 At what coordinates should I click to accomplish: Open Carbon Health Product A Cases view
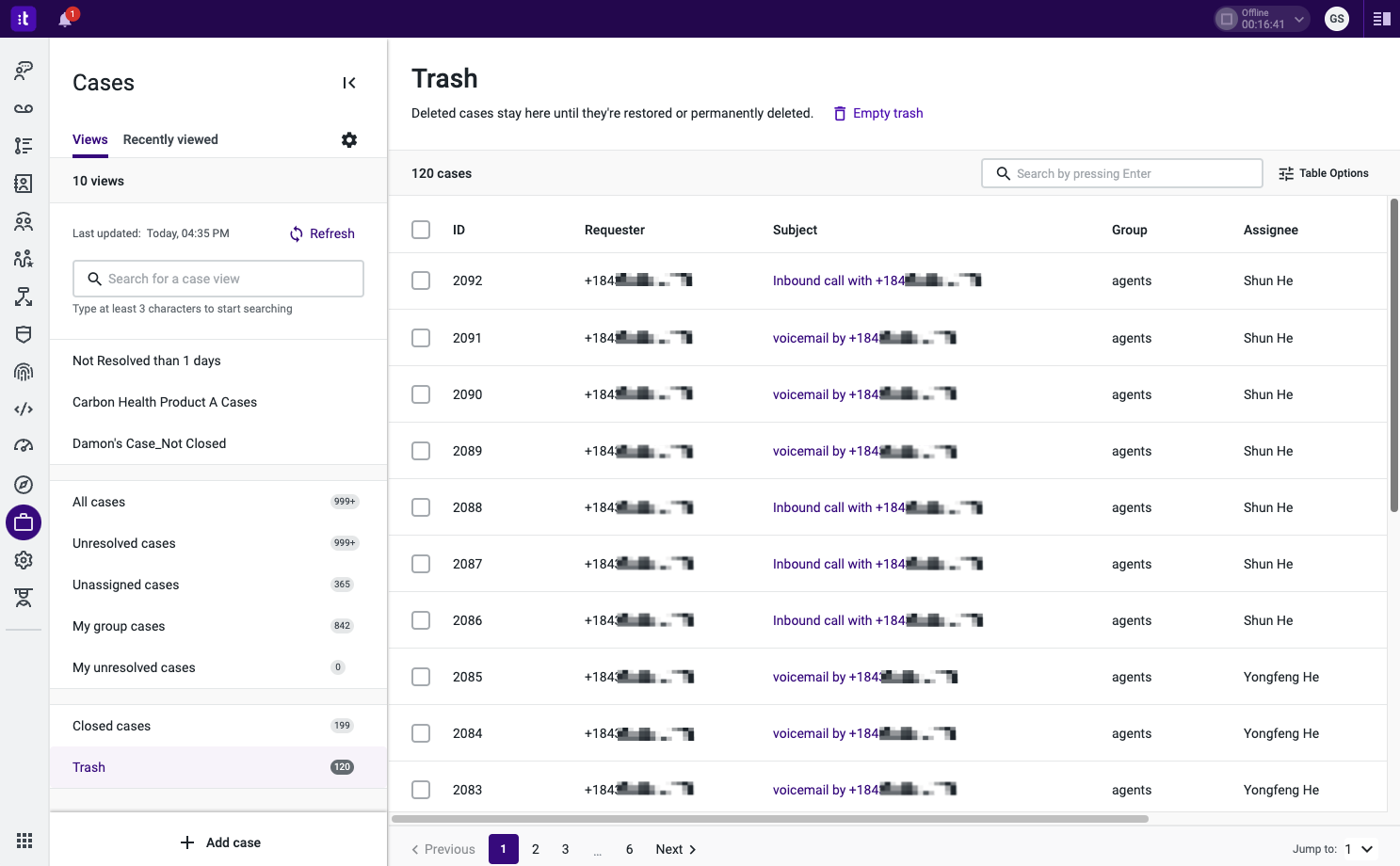(x=218, y=402)
